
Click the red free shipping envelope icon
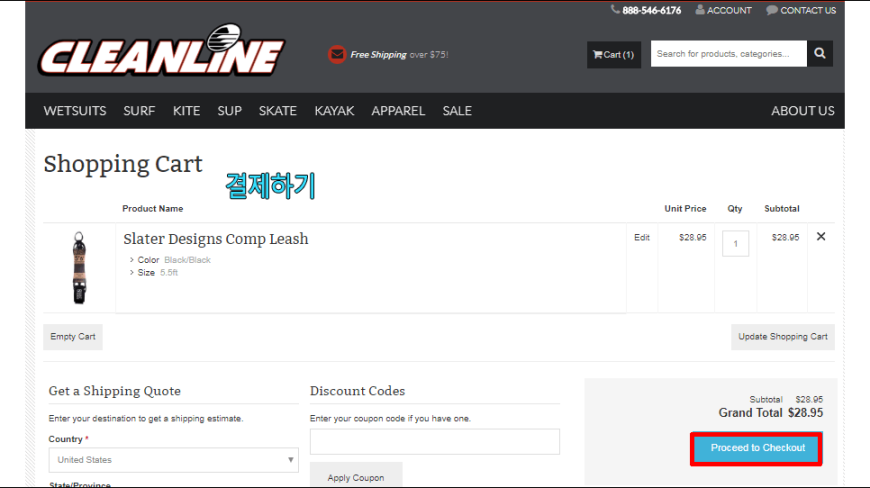[337, 54]
